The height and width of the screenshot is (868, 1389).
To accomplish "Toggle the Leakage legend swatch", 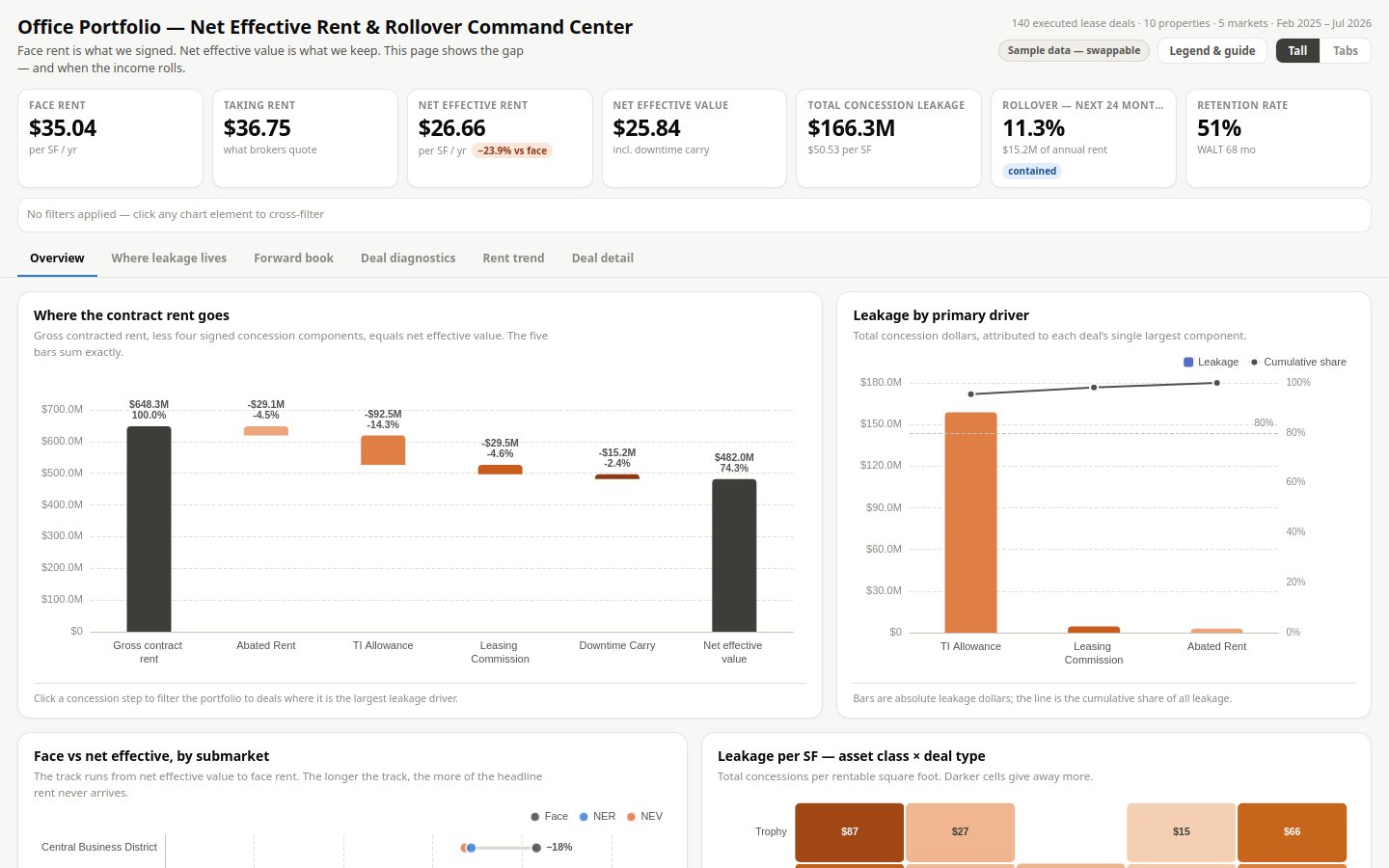I will (x=1188, y=363).
